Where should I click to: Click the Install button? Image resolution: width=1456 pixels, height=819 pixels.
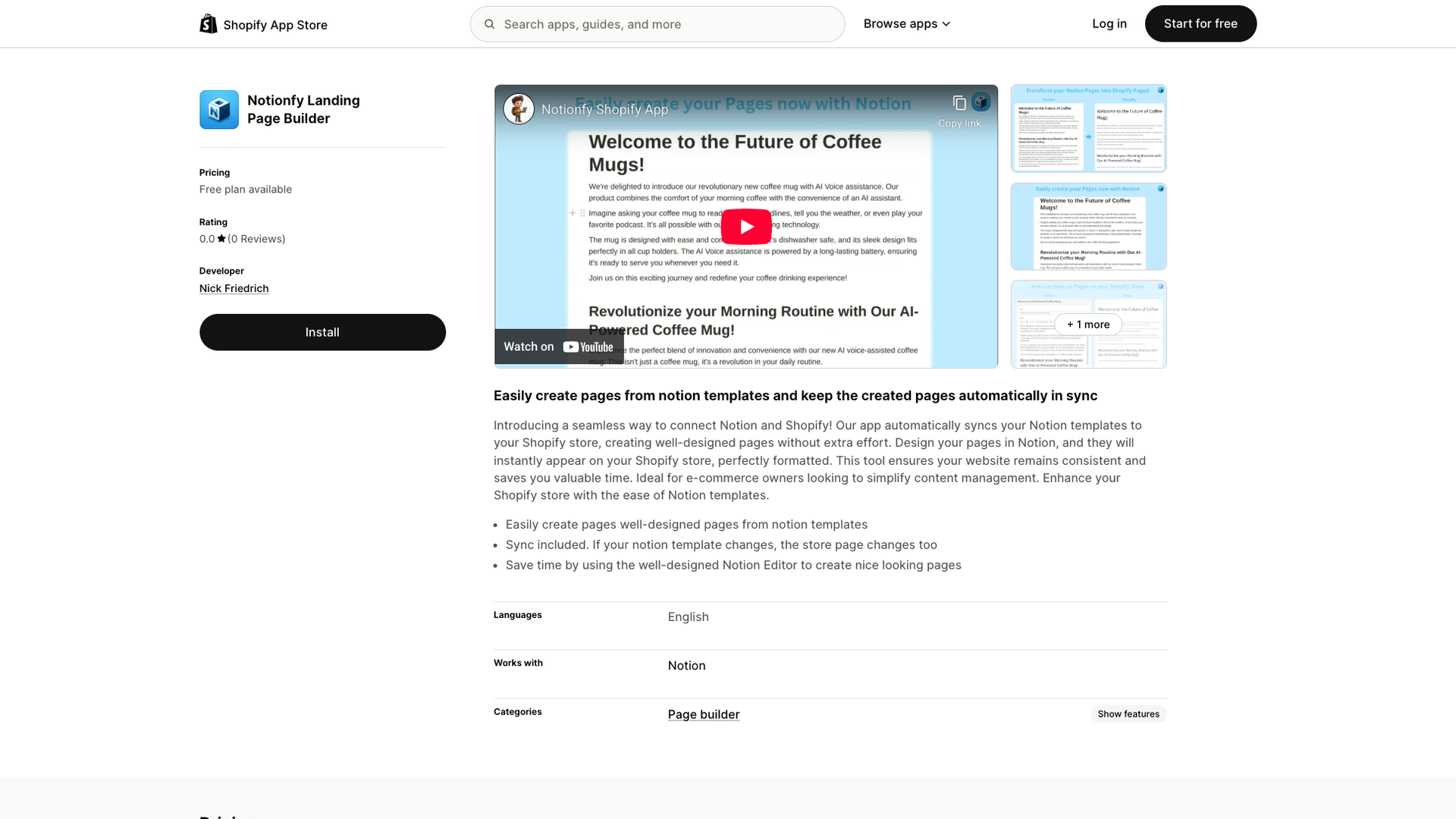322,331
